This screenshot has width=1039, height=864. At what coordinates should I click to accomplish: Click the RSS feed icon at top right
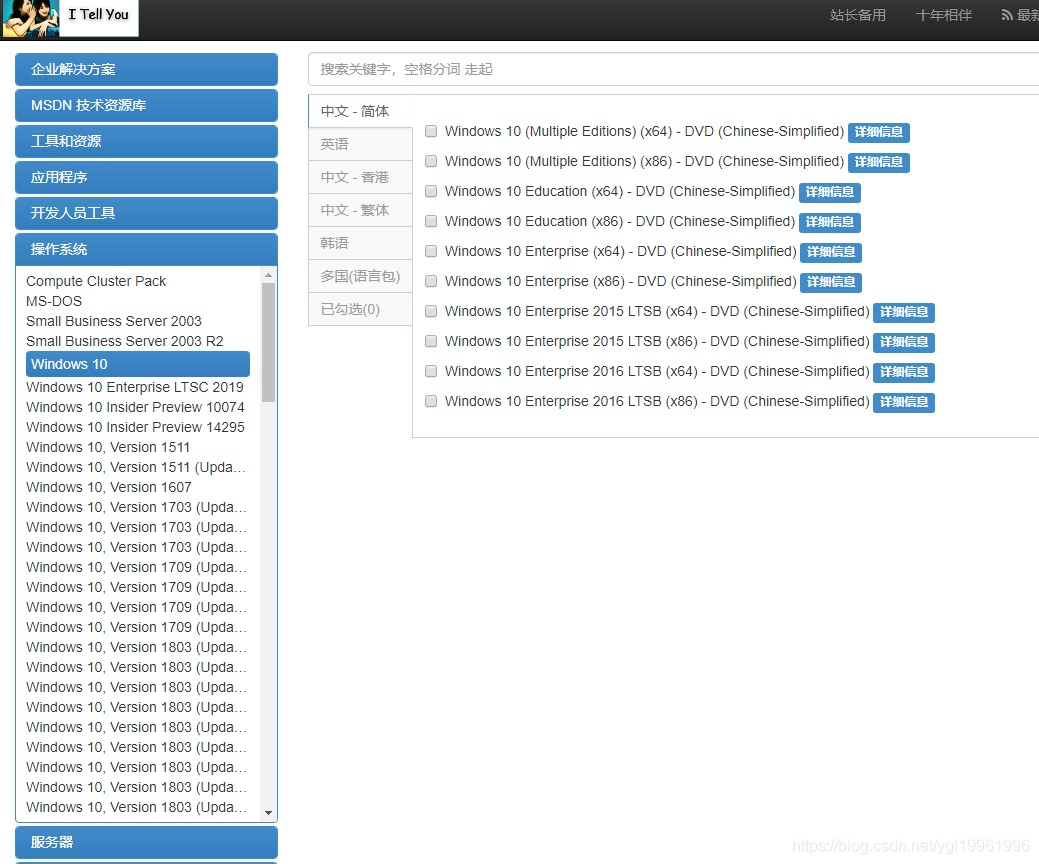(x=1007, y=14)
